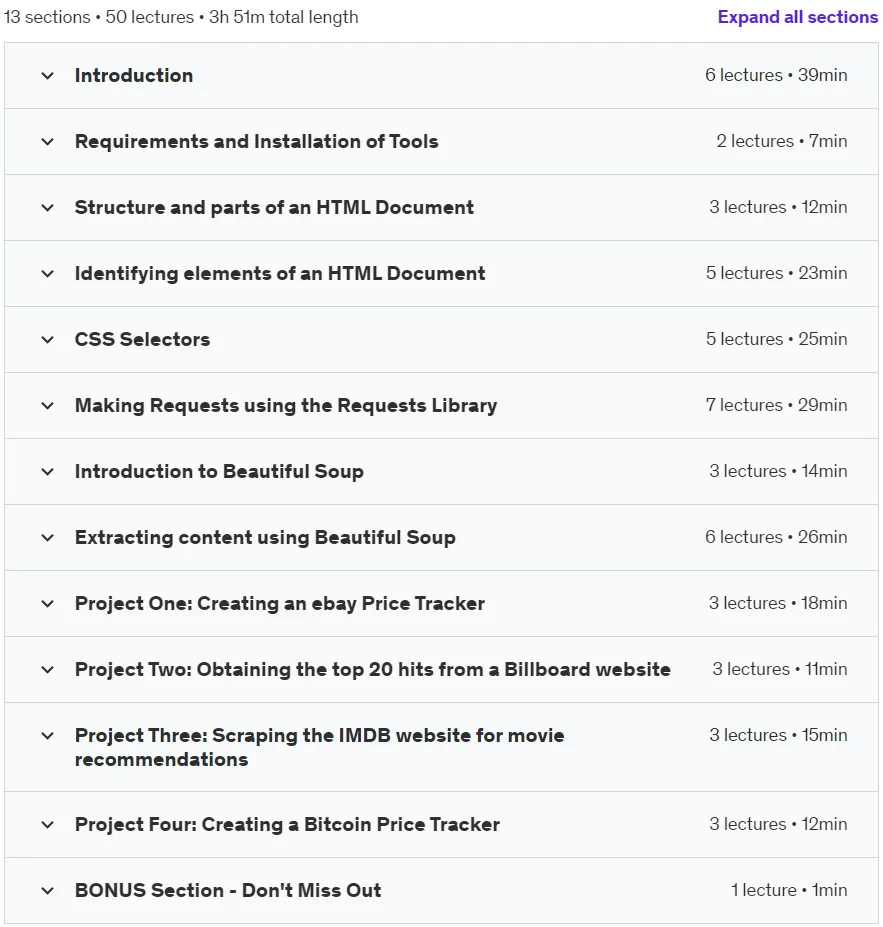Toggle chevron for Identifying elements of HTML Document
The width and height of the screenshot is (883, 927).
tap(48, 274)
